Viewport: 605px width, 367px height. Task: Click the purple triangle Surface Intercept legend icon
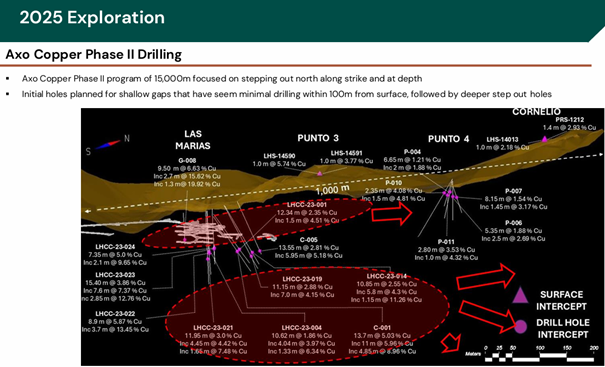(520, 295)
